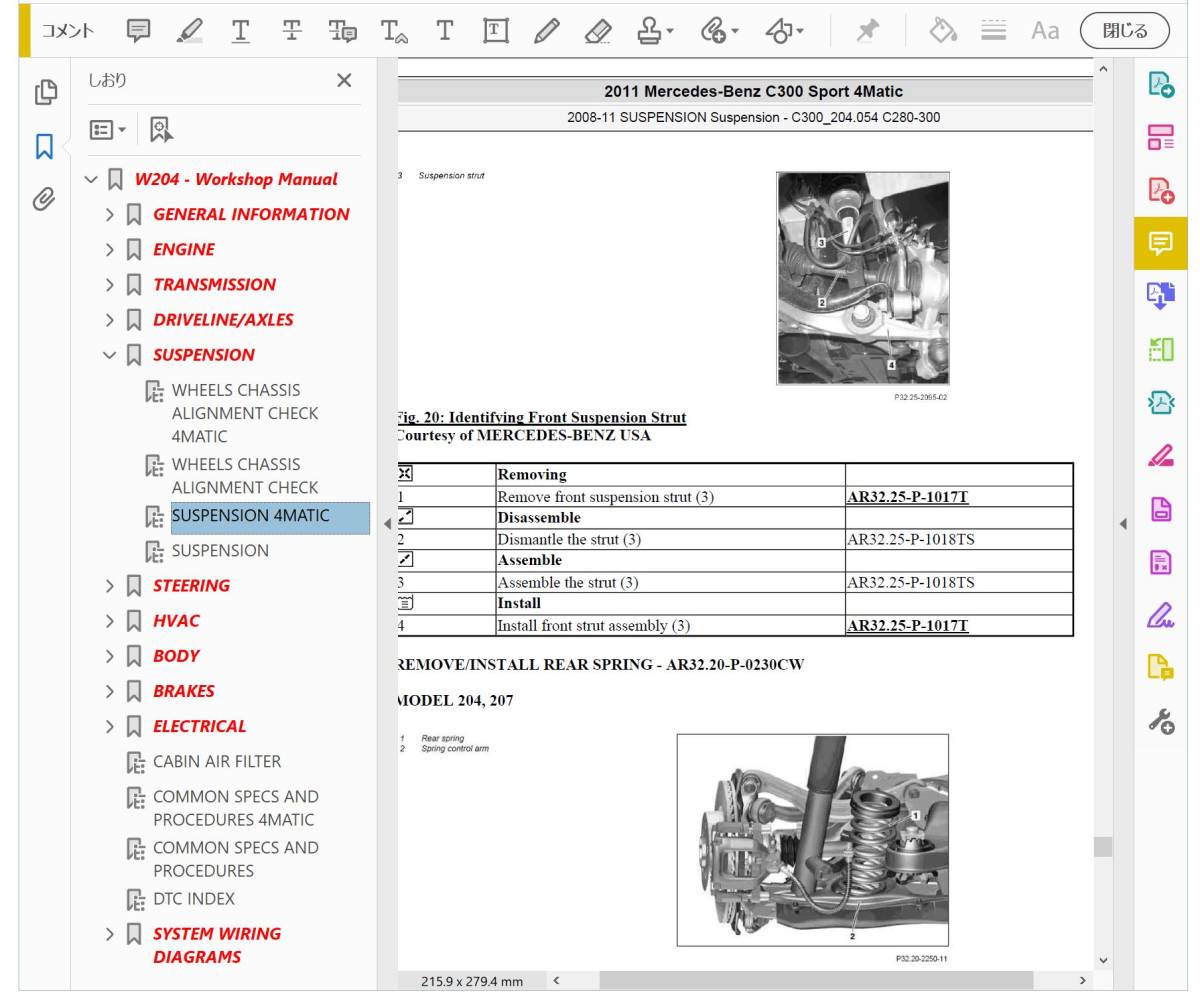This screenshot has width=1200, height=1006.
Task: Click the rear spring diagram image
Action: click(x=813, y=840)
